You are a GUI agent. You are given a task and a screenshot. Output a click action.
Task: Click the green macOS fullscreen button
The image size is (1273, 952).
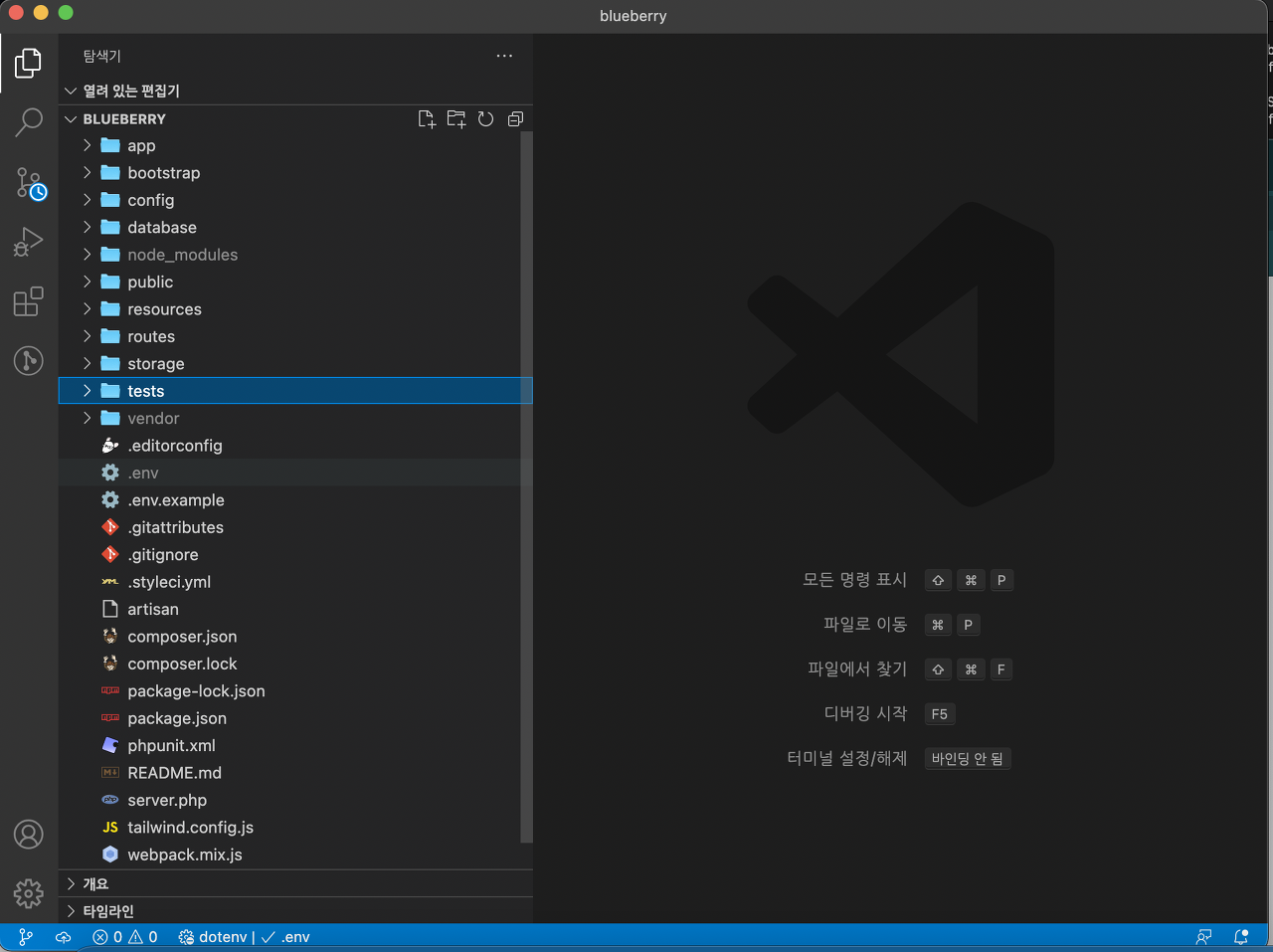tap(66, 13)
